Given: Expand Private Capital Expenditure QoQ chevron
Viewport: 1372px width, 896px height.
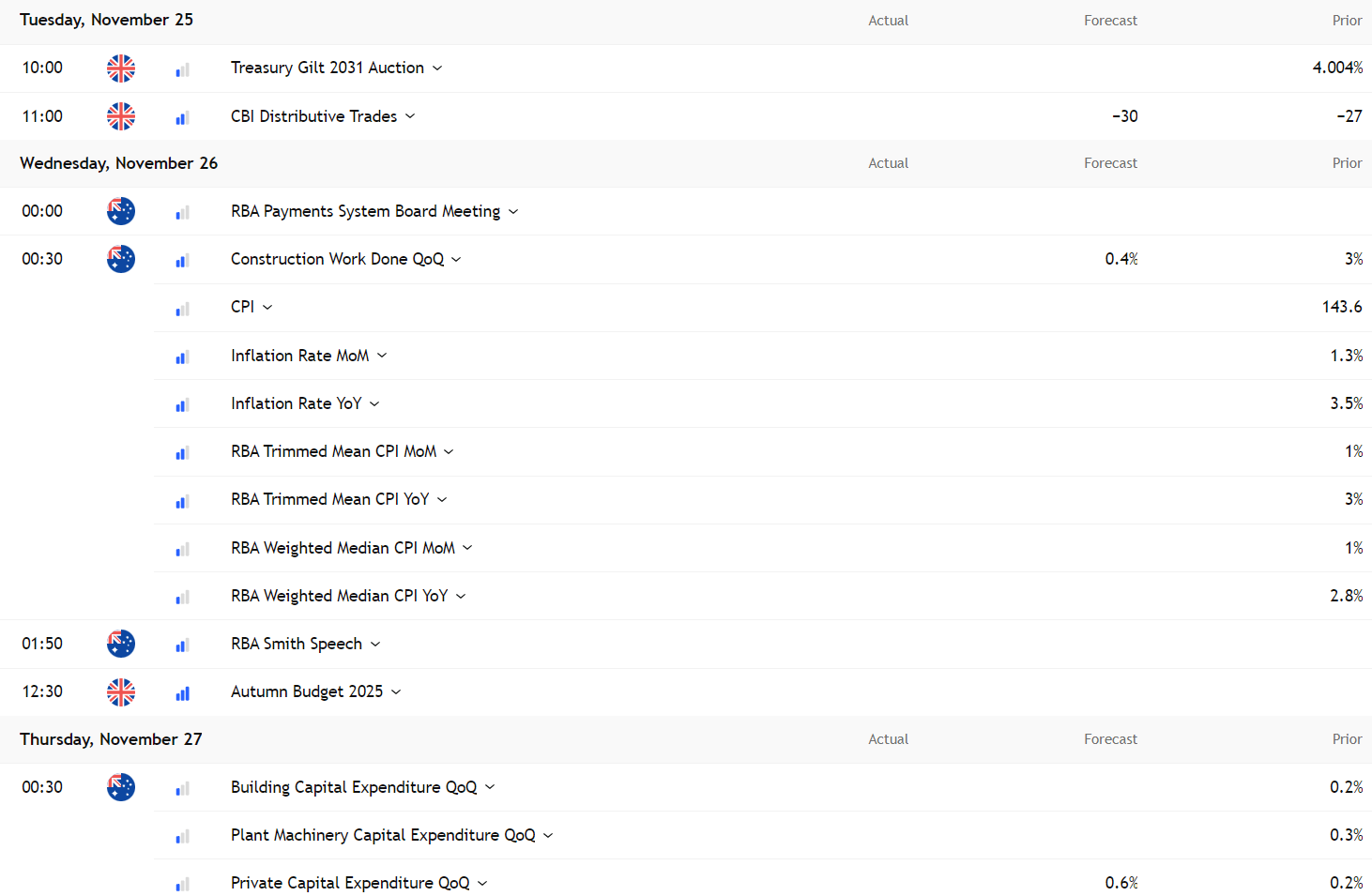Looking at the screenshot, I should tap(482, 884).
